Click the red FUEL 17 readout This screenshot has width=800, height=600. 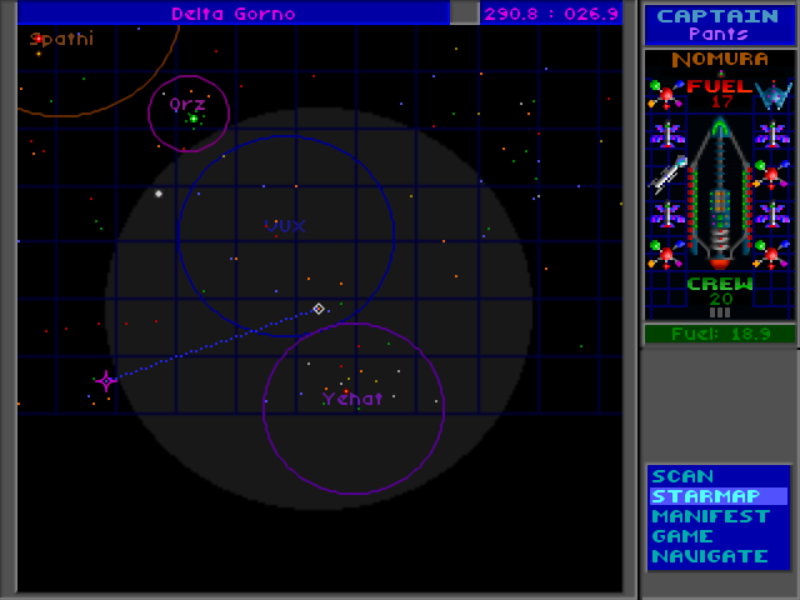pos(719,93)
